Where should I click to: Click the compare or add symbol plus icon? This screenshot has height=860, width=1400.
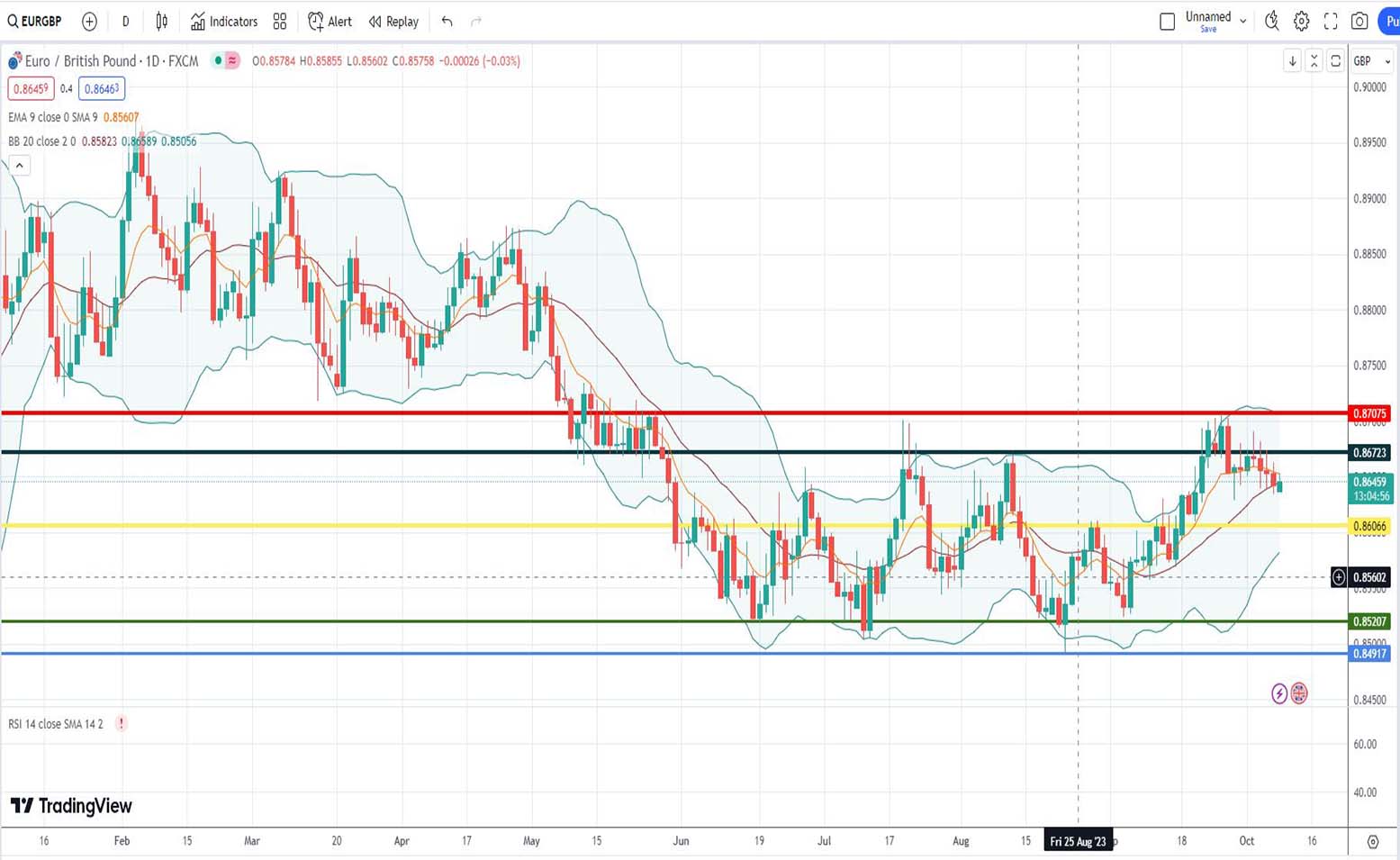click(89, 22)
